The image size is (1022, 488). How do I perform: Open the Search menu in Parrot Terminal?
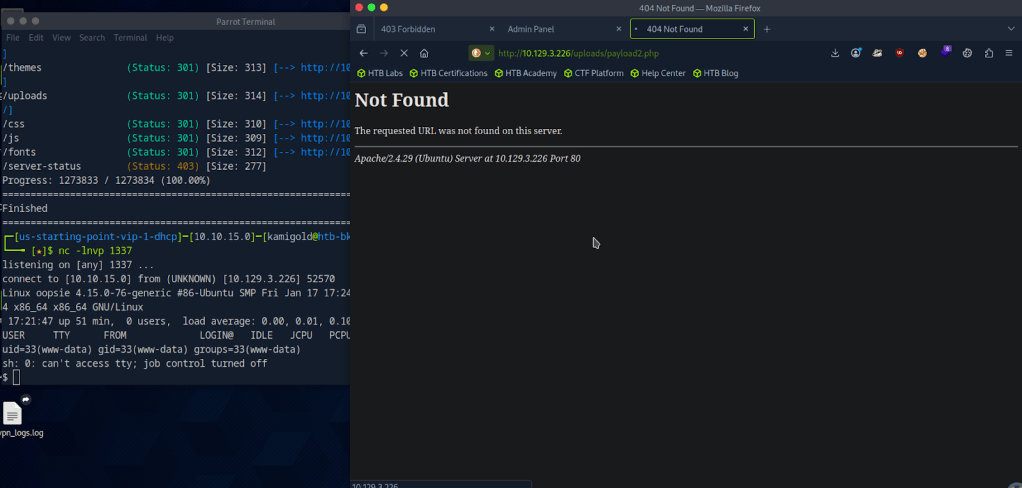point(92,38)
